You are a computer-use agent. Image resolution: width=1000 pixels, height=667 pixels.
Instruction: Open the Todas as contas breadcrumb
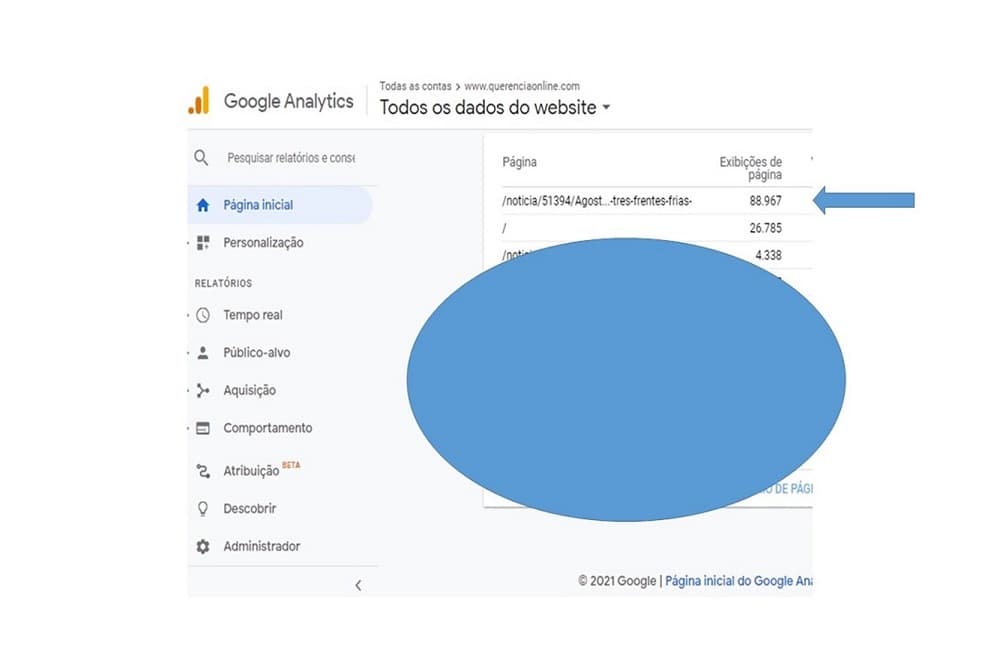pos(415,86)
